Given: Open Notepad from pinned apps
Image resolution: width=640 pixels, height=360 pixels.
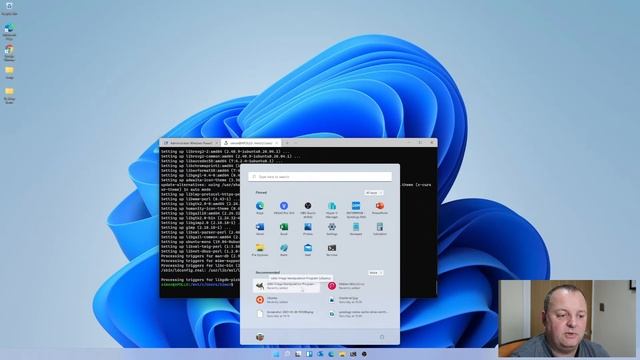Looking at the screenshot, I should pyautogui.click(x=356, y=229).
